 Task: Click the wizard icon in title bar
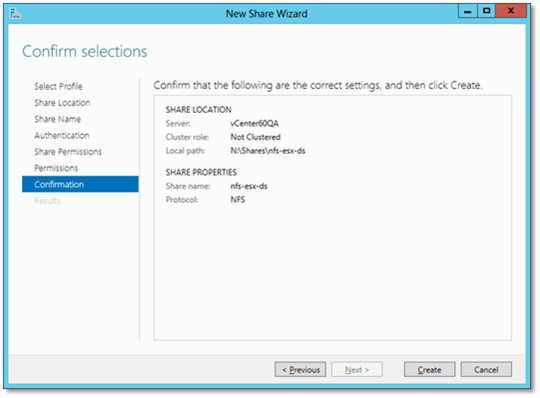[15, 14]
